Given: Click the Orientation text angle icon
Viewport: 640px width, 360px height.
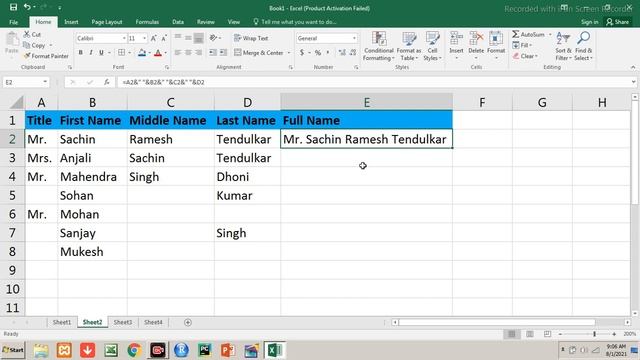Looking at the screenshot, I should click(x=214, y=38).
